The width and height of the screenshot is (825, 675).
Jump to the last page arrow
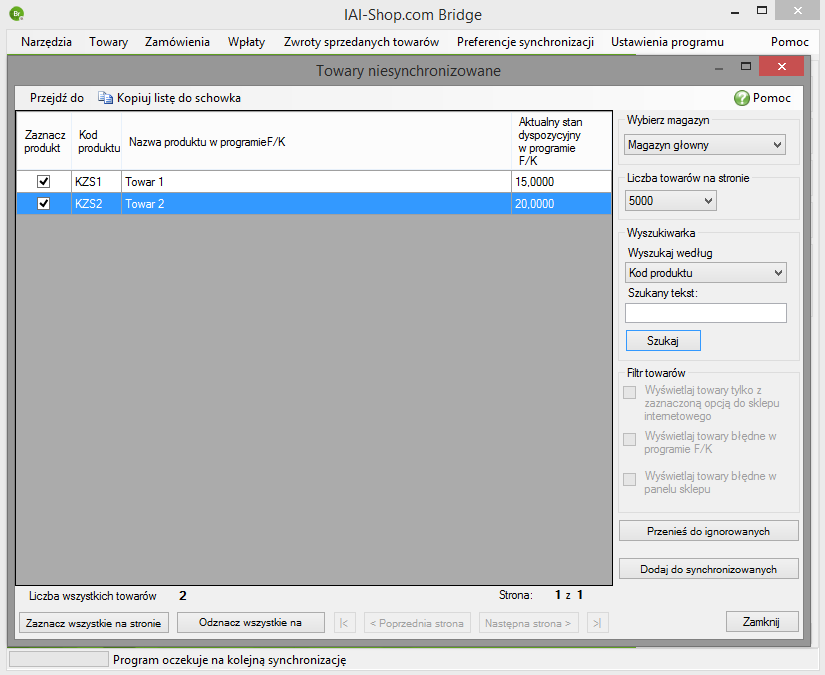point(597,623)
